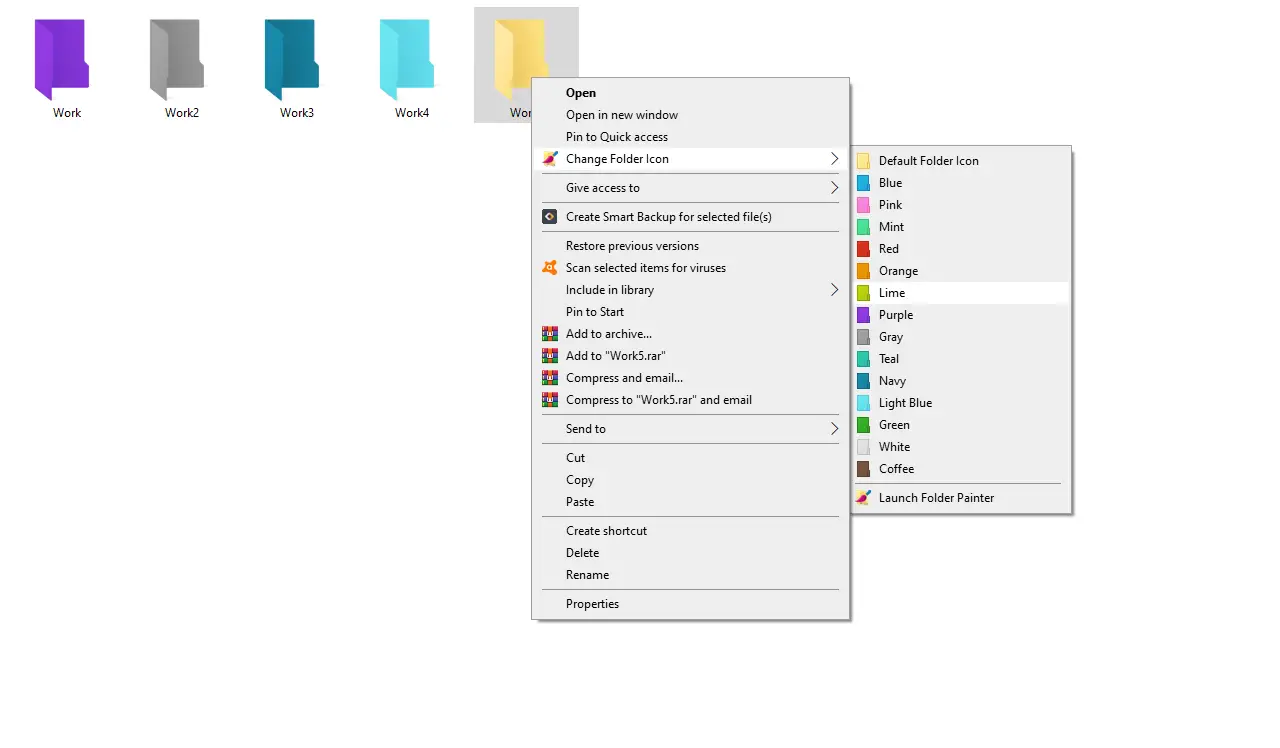Click the White color swatch

pos(863,447)
